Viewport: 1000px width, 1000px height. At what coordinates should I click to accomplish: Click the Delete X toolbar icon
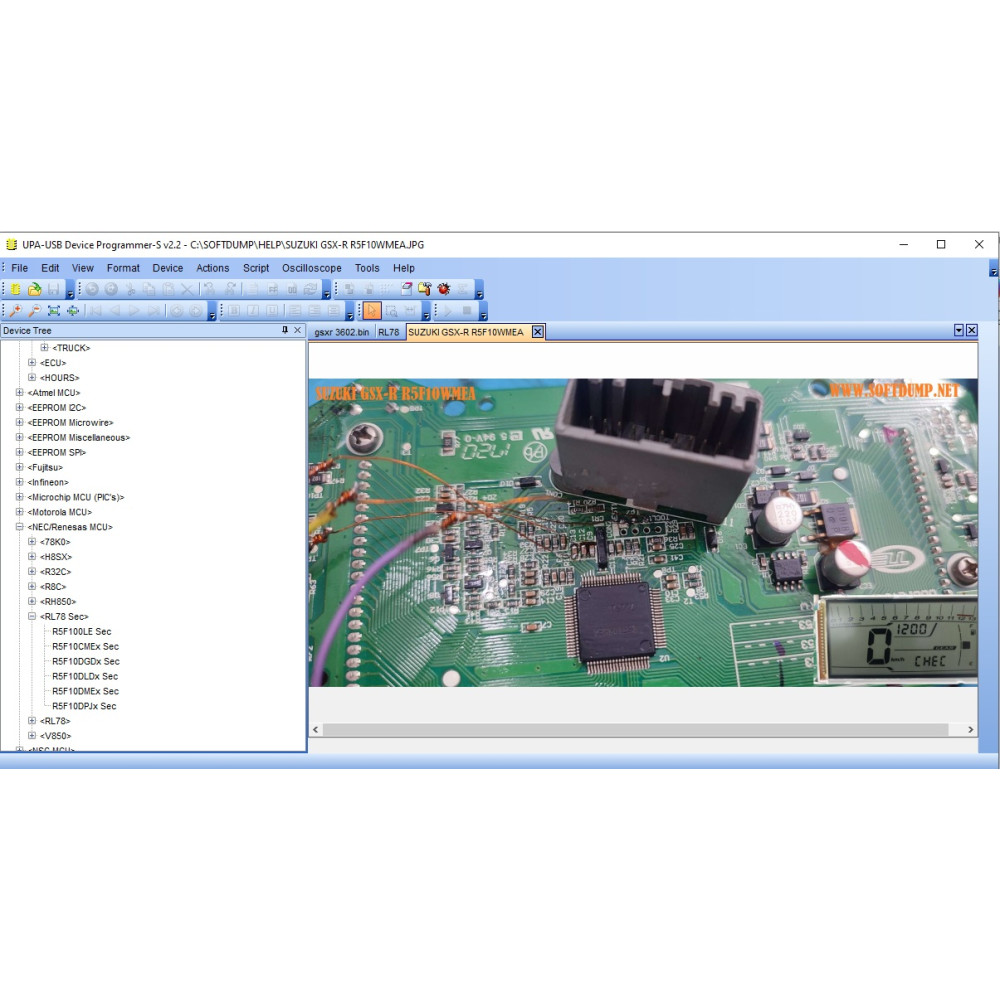pyautogui.click(x=187, y=289)
